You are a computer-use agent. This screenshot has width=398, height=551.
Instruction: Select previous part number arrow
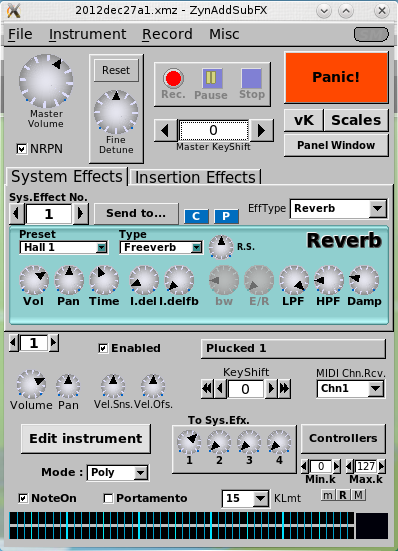[x=14, y=343]
